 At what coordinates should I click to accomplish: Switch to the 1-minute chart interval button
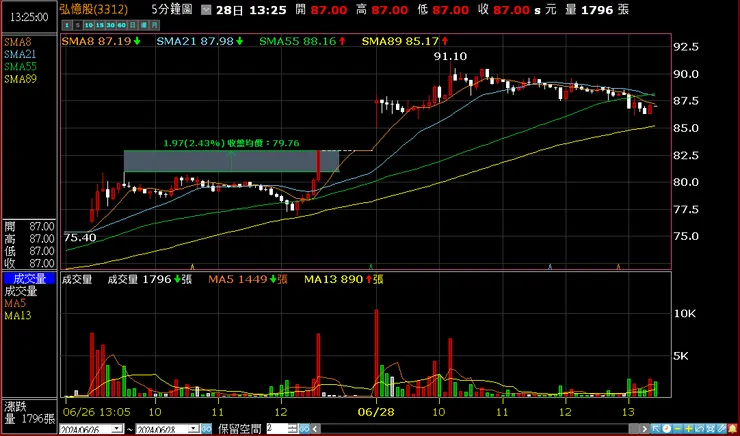67,25
